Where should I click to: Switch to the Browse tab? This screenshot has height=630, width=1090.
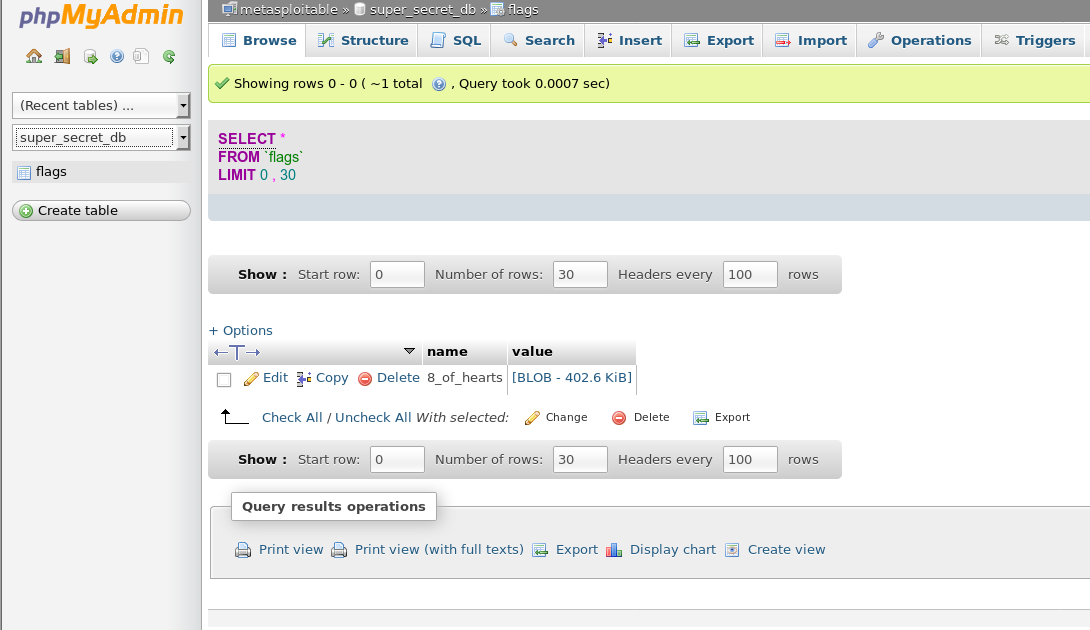click(x=259, y=40)
